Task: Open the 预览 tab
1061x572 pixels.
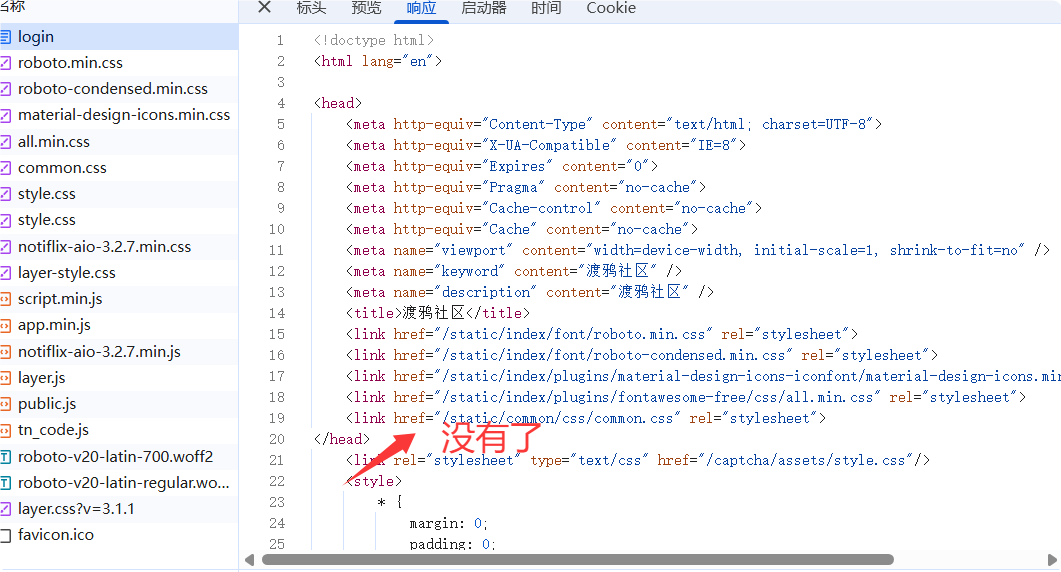Action: coord(366,8)
